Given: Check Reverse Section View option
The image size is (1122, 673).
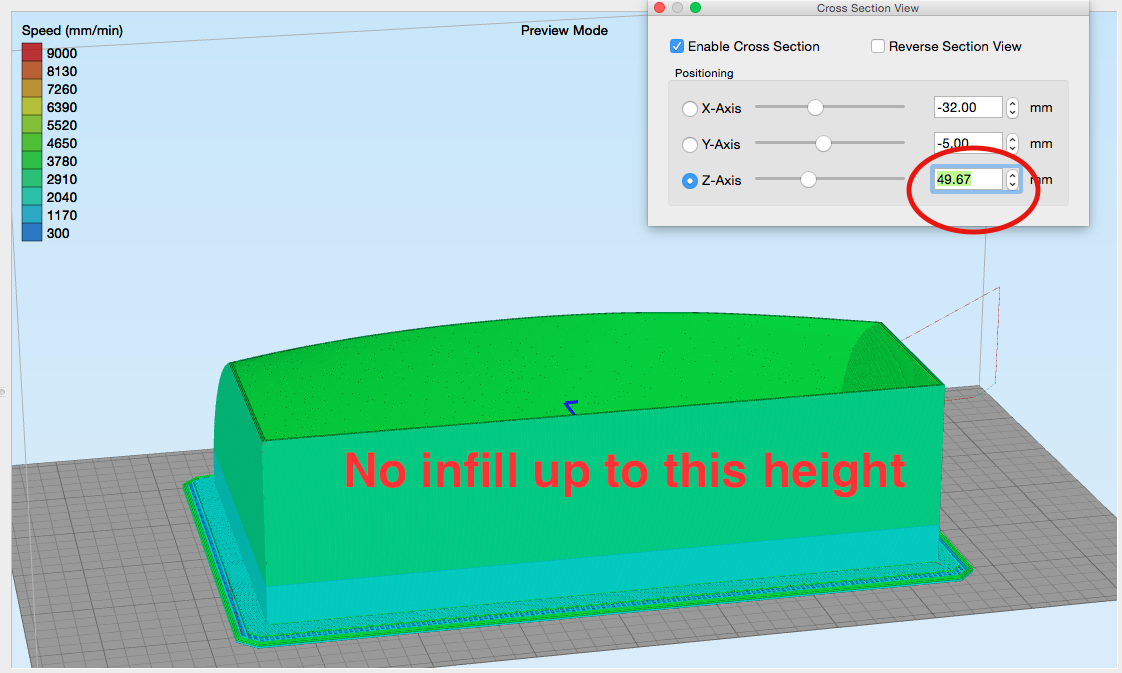Looking at the screenshot, I should (x=877, y=46).
